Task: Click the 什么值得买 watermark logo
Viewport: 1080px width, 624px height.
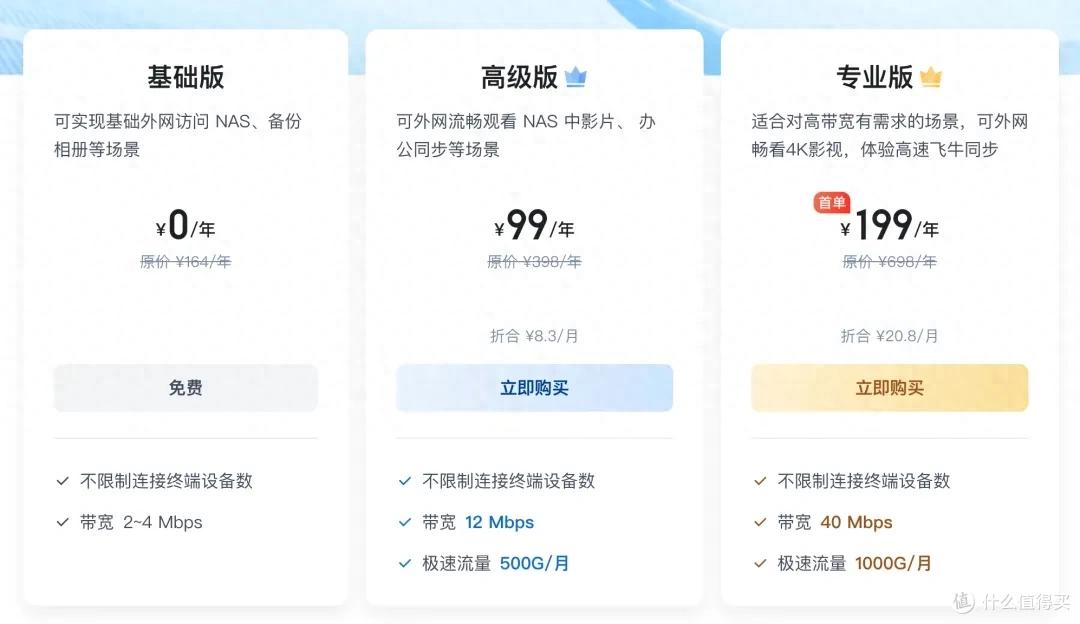Action: click(x=1012, y=601)
